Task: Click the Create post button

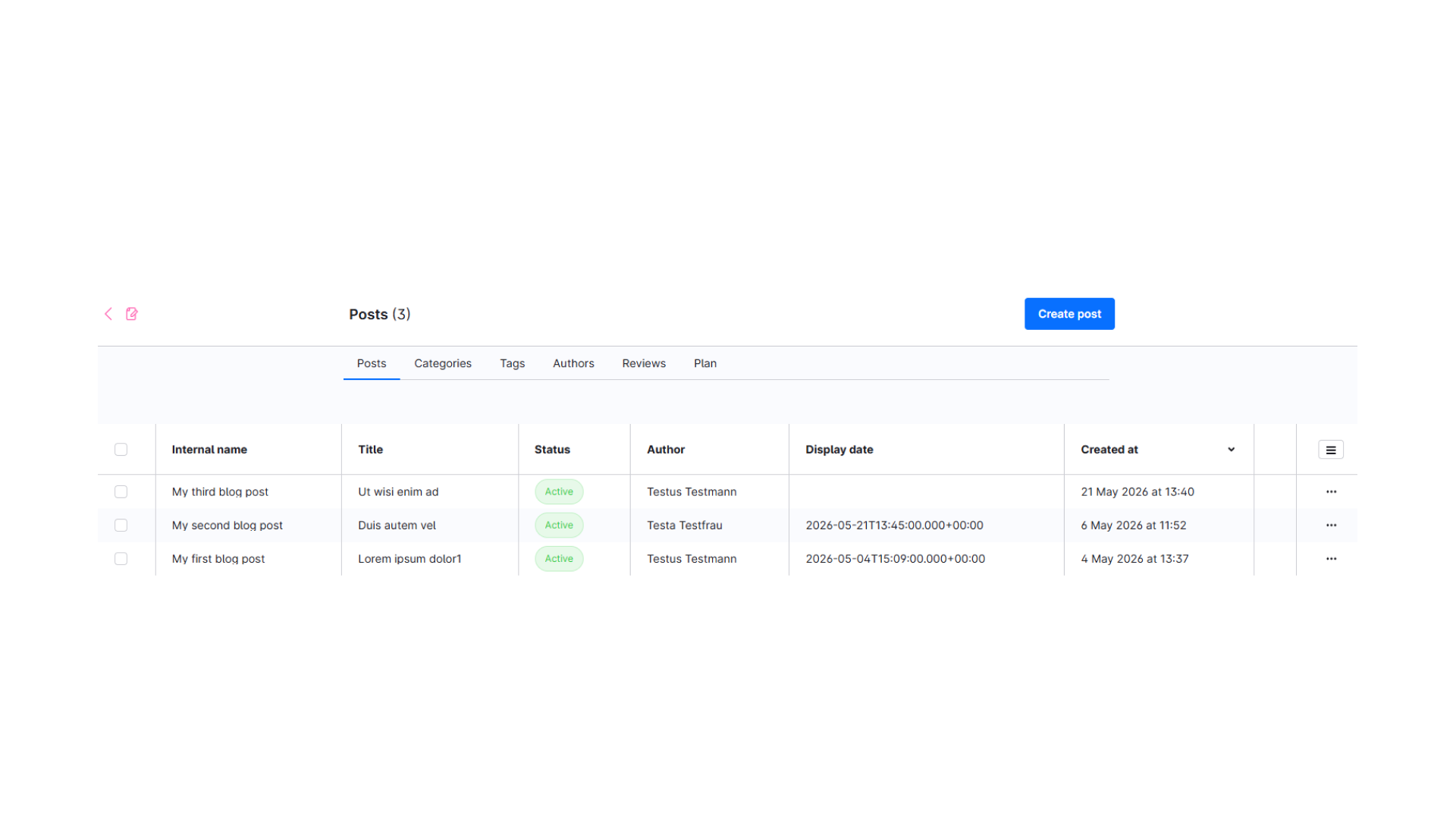Action: tap(1069, 314)
